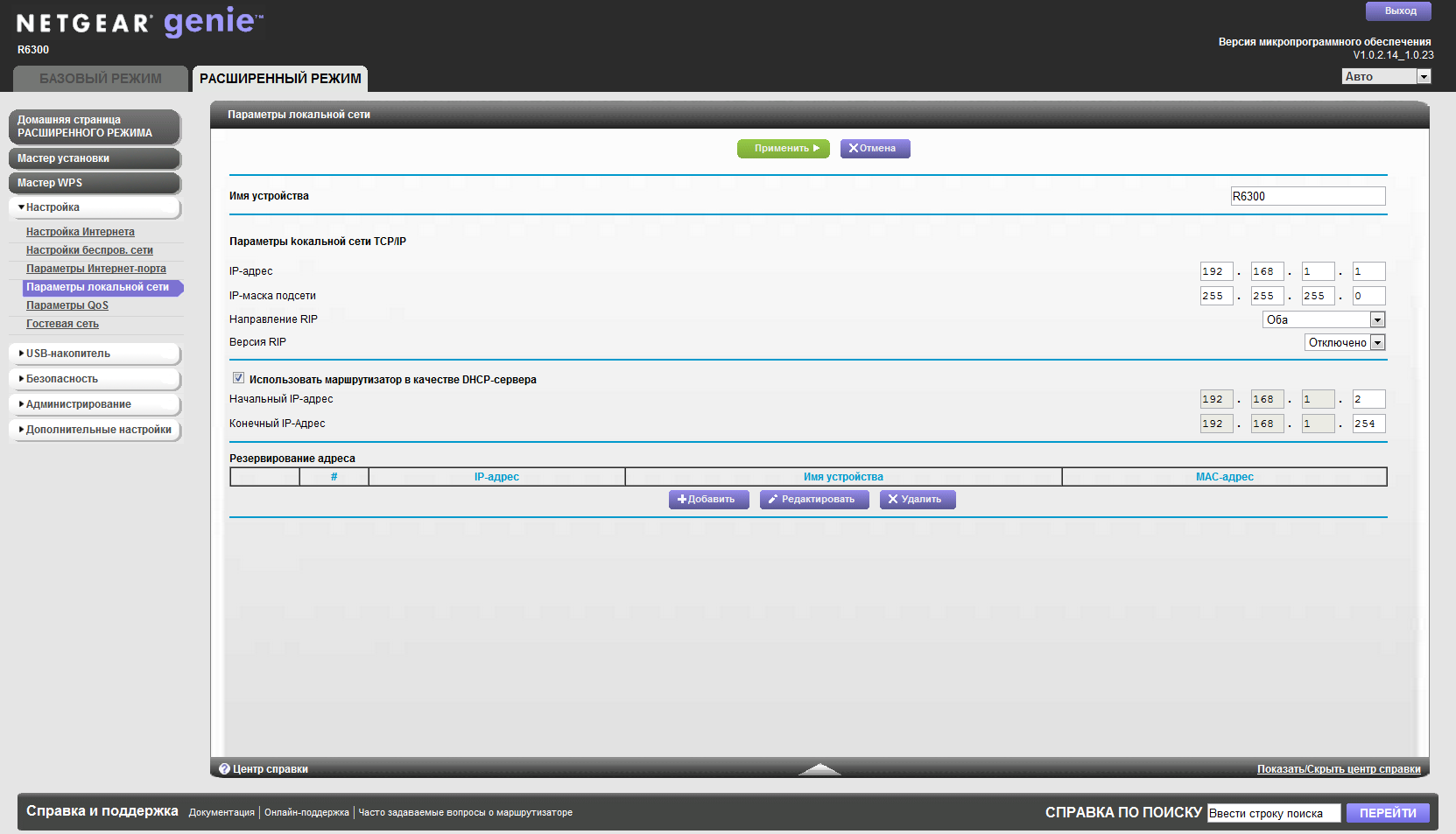Viewport: 1456px width, 834px height.
Task: Click the IP address last octet field
Action: click(1369, 271)
